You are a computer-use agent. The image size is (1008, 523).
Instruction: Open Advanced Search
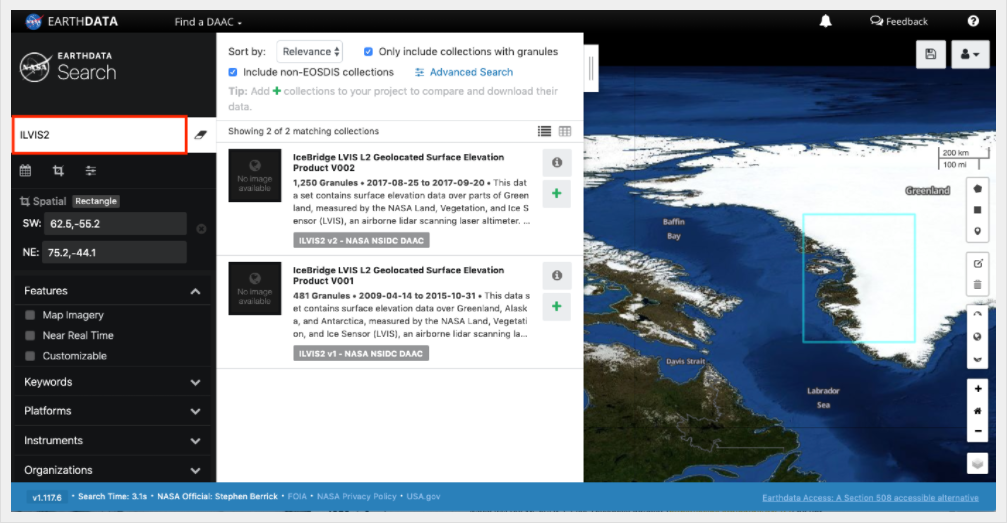(464, 72)
